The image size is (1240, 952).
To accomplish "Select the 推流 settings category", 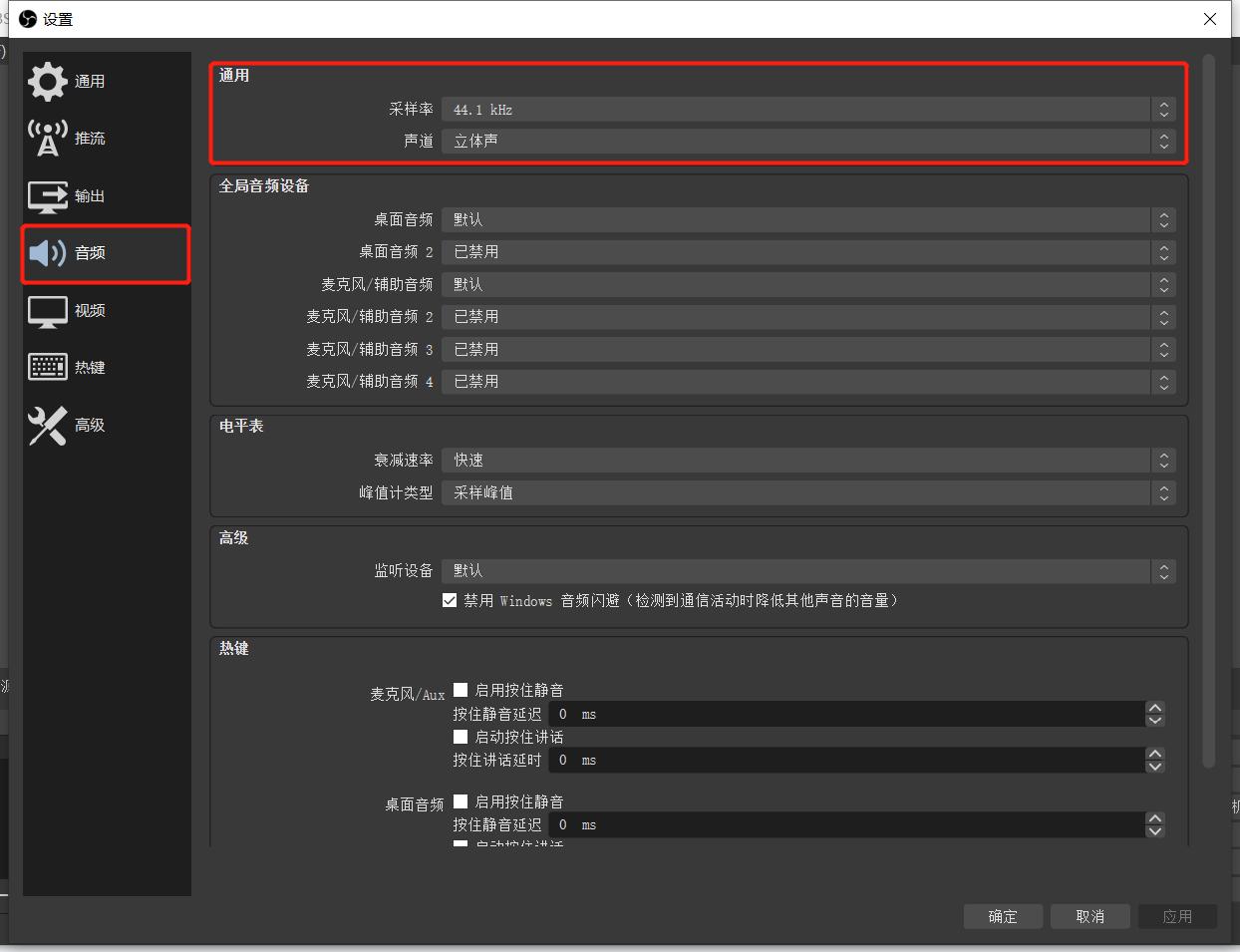I will [89, 138].
